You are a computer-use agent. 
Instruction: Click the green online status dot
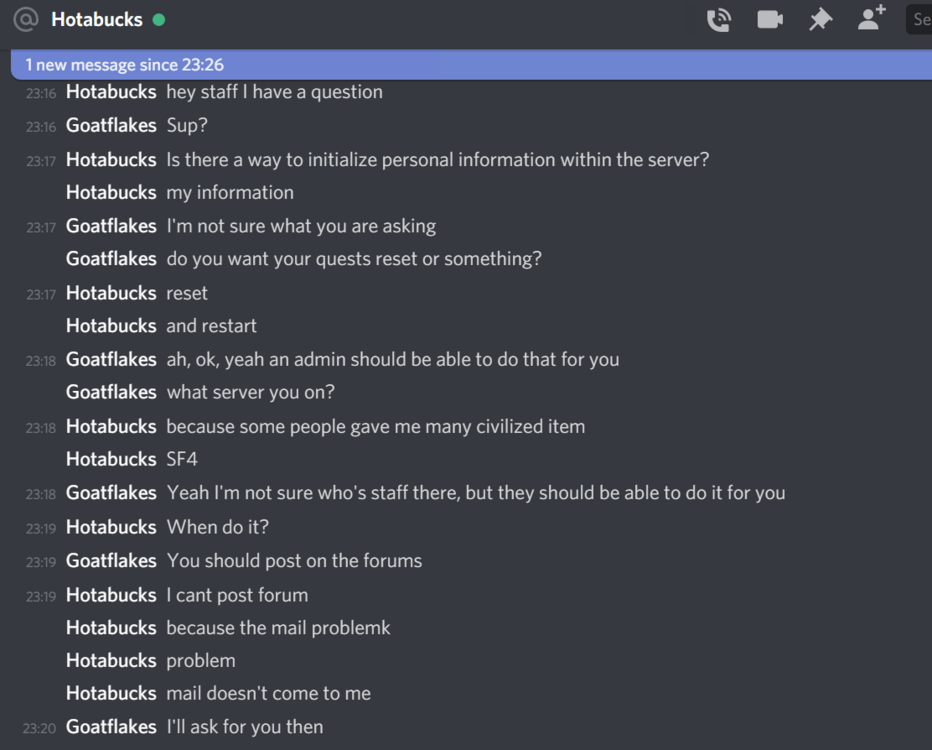(159, 20)
